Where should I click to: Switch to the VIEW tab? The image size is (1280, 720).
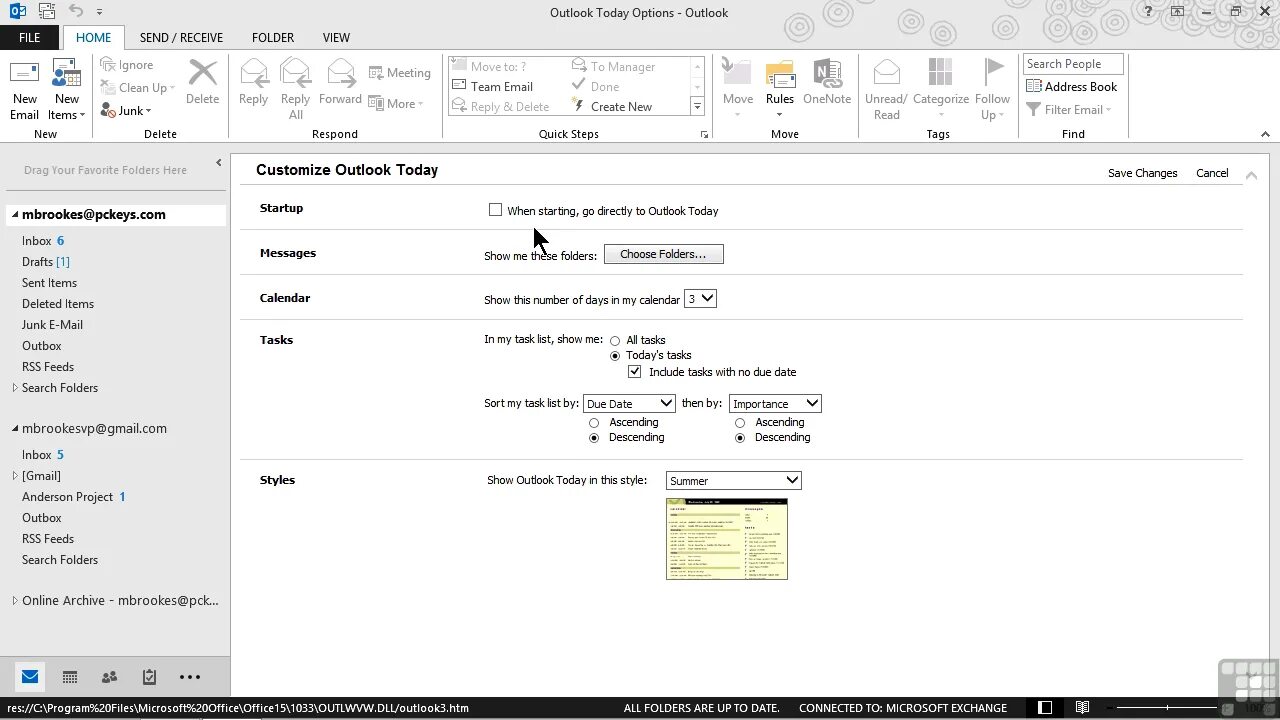(336, 38)
